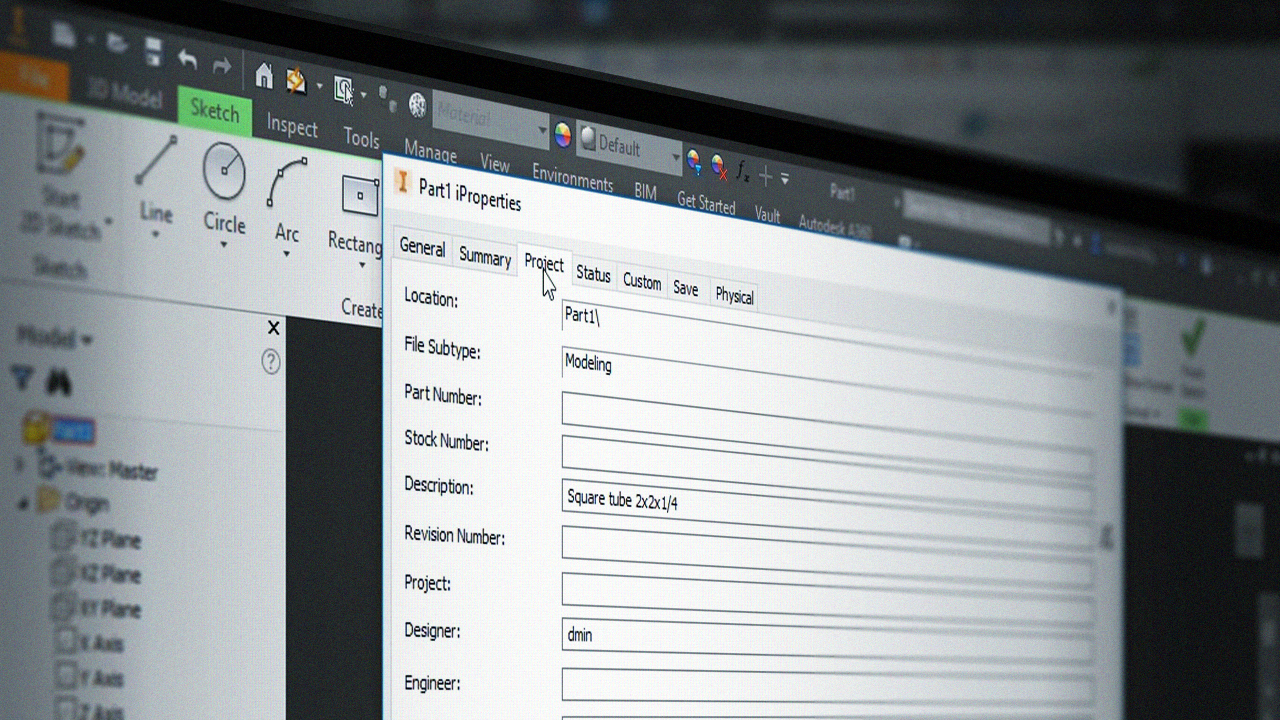Open the Status tab in iProperties
Screen dimensions: 1280x720
[x=593, y=274]
